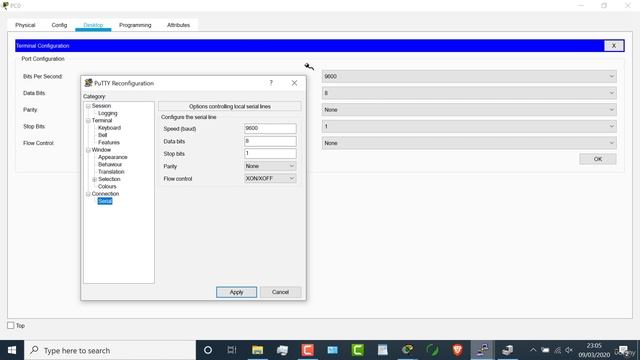The image size is (640, 360).
Task: Toggle the Top checkbox
Action: [x=11, y=325]
